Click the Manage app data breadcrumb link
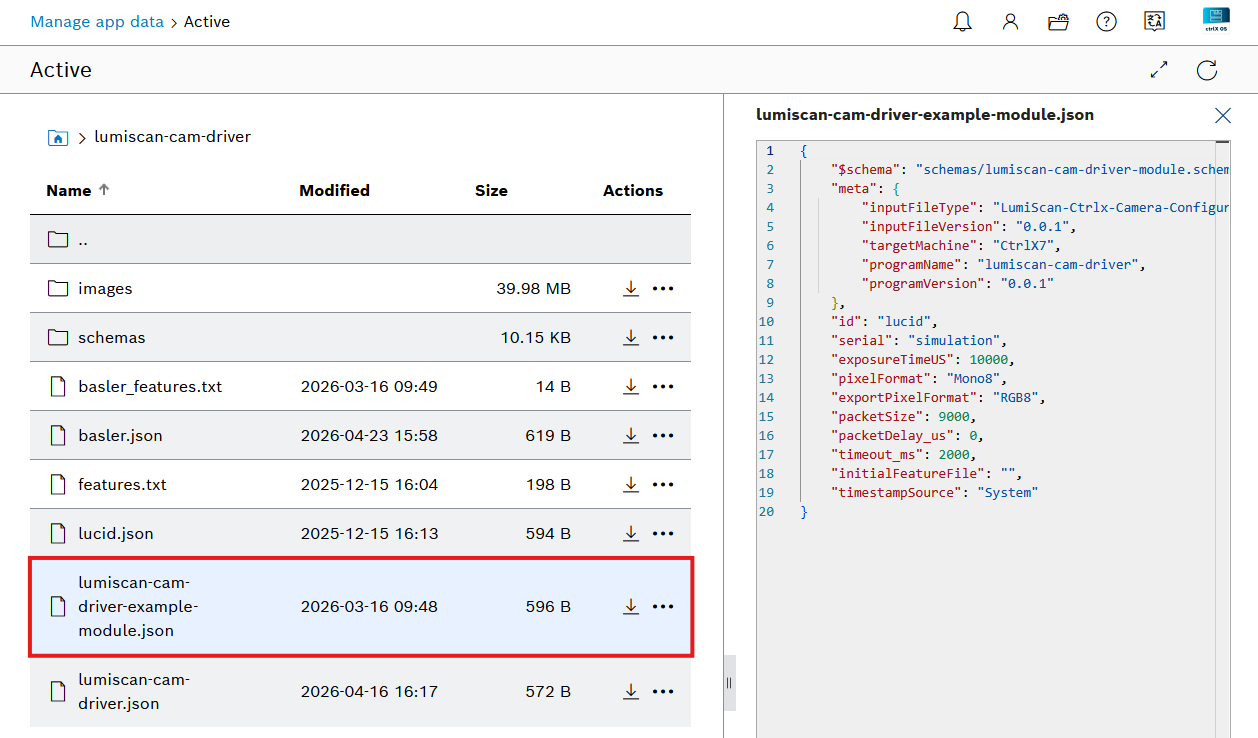This screenshot has width=1258, height=738. click(97, 22)
